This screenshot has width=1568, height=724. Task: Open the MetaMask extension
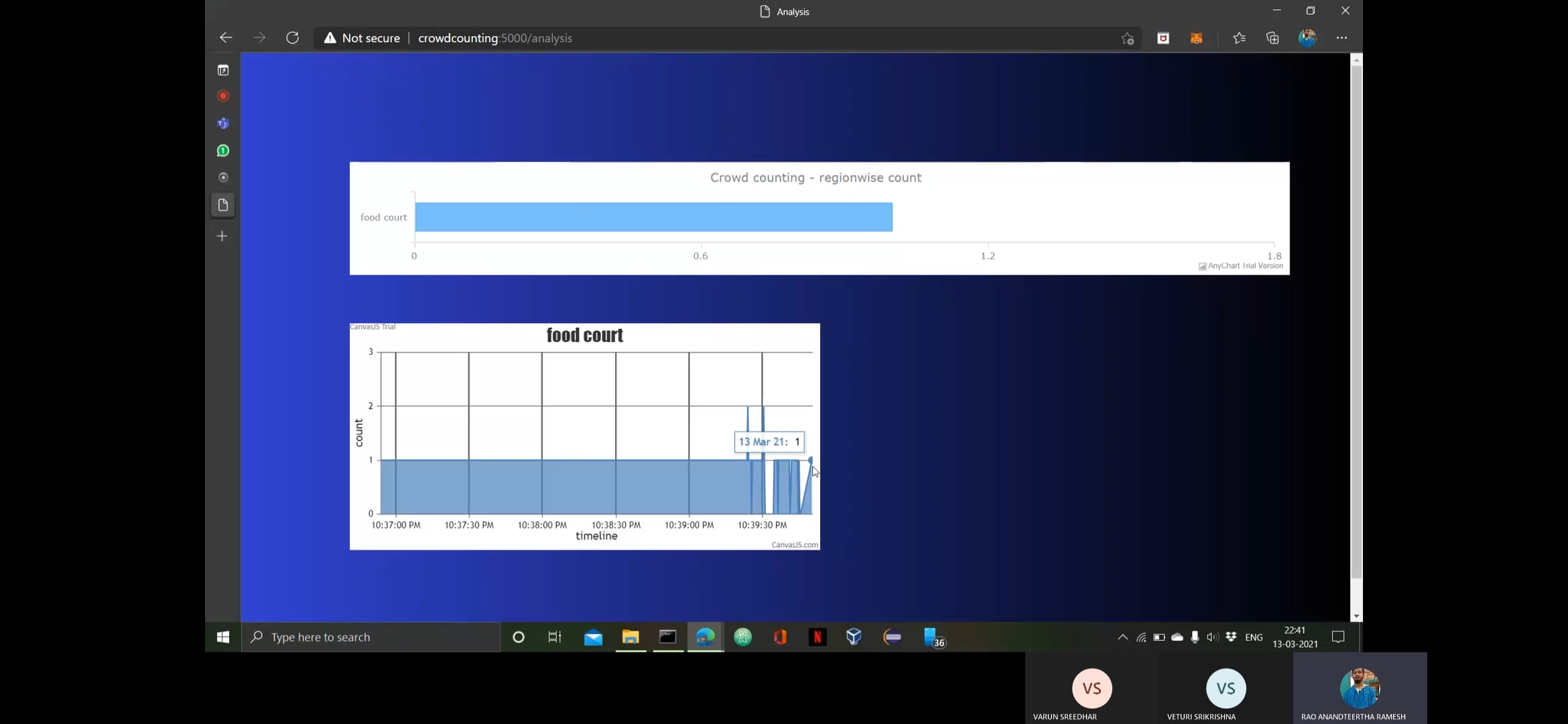click(x=1196, y=38)
